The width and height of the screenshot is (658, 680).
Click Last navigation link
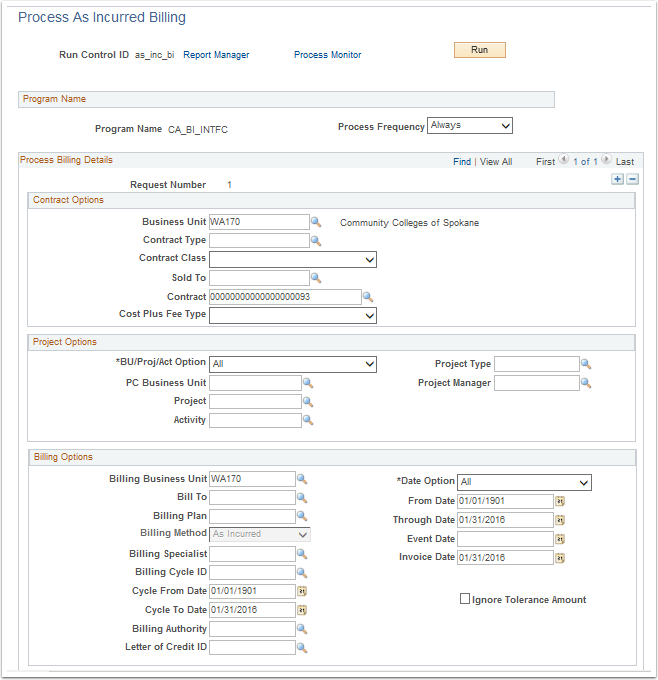[x=625, y=162]
